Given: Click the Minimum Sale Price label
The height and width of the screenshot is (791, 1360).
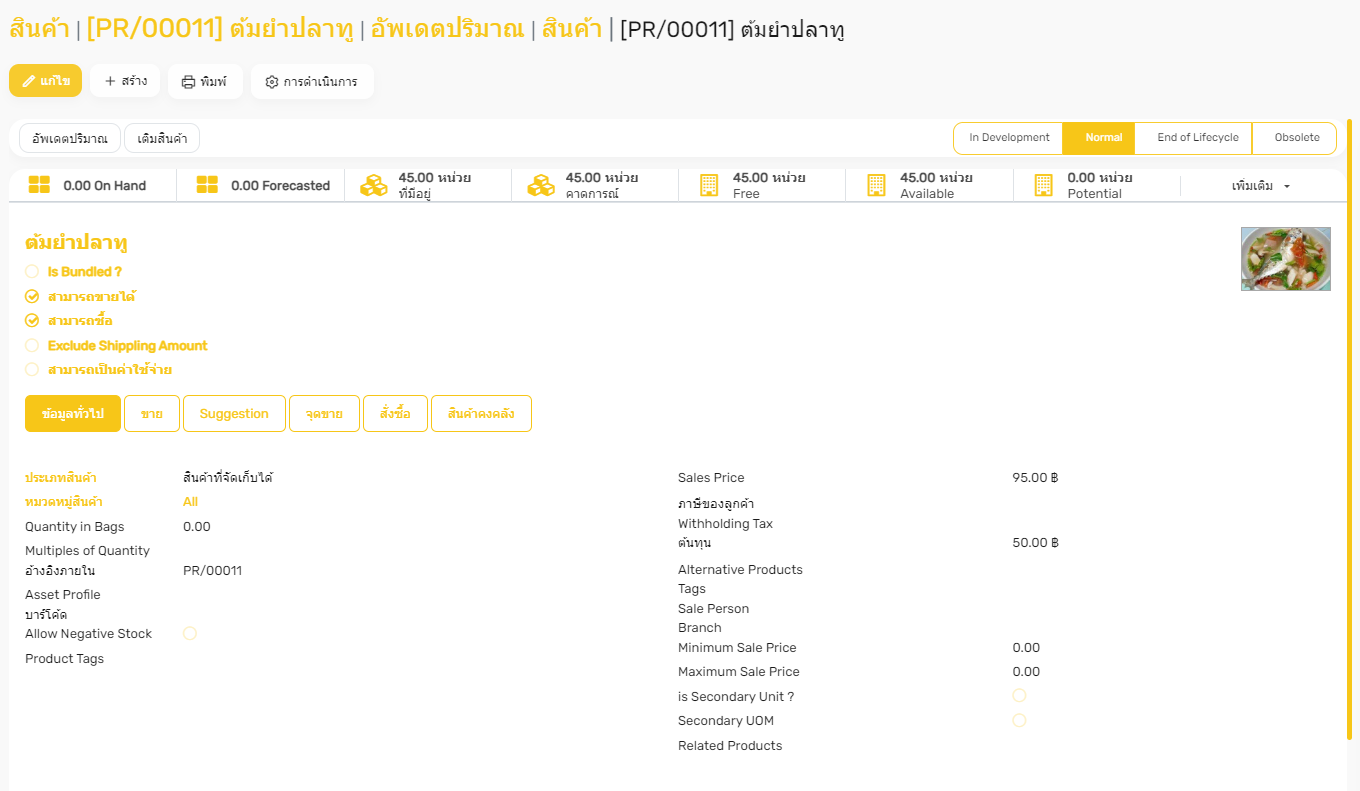Looking at the screenshot, I should click(x=737, y=648).
